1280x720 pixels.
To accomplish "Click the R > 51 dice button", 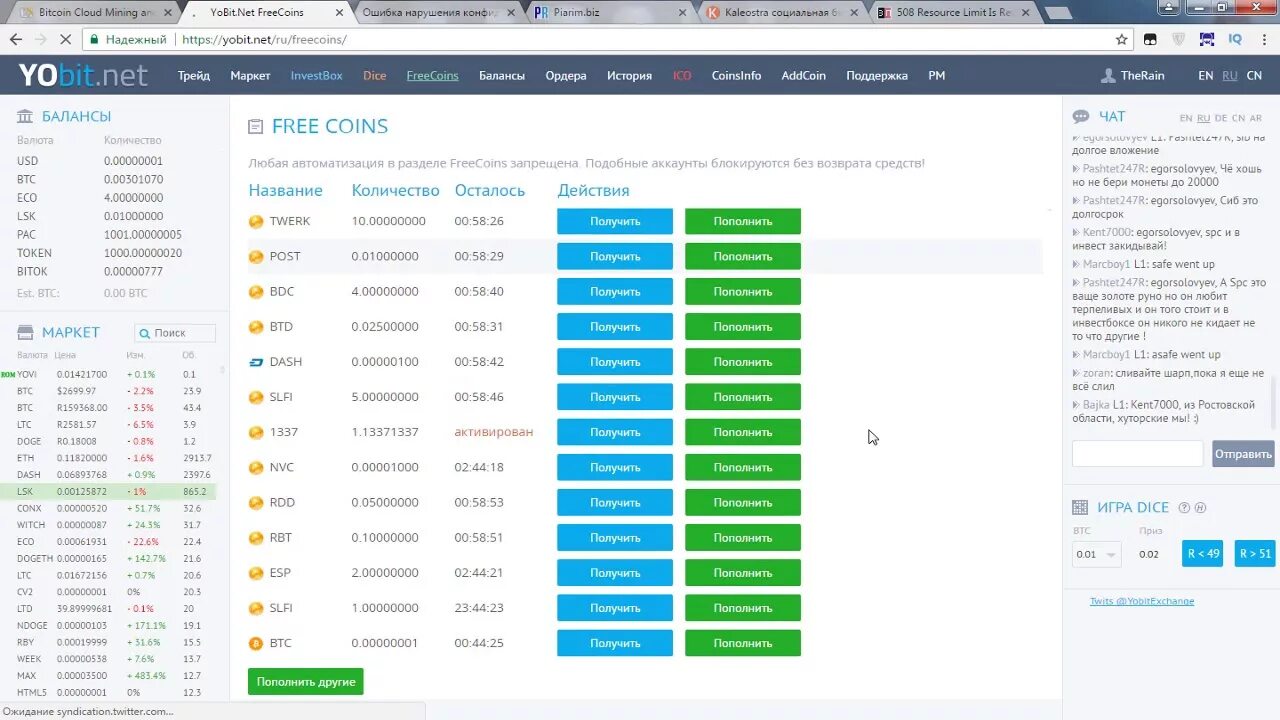I will [x=1255, y=553].
